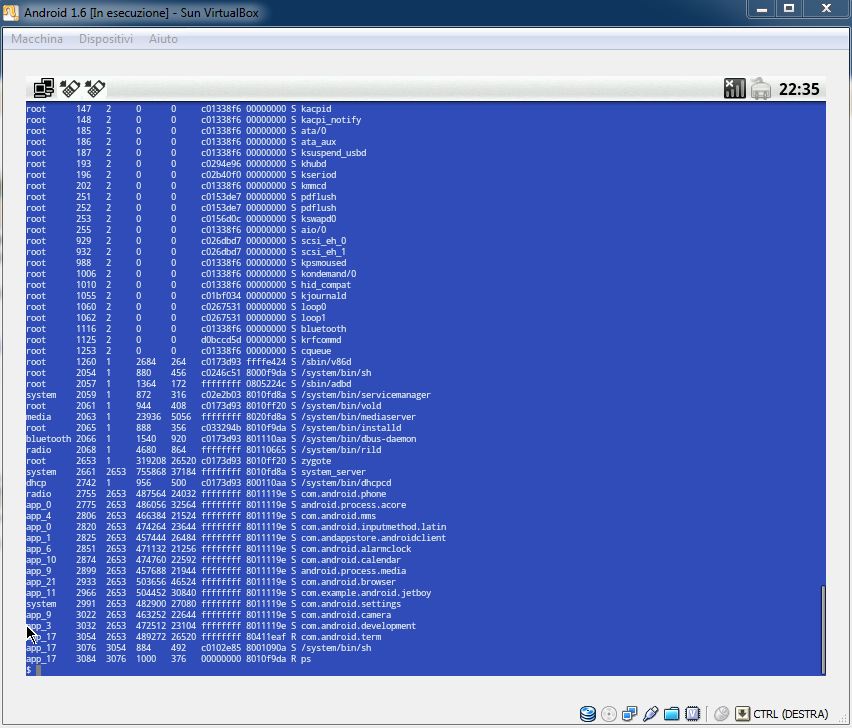852x728 pixels.
Task: Close the Android 1.6 VirtualBox window
Action: click(826, 9)
